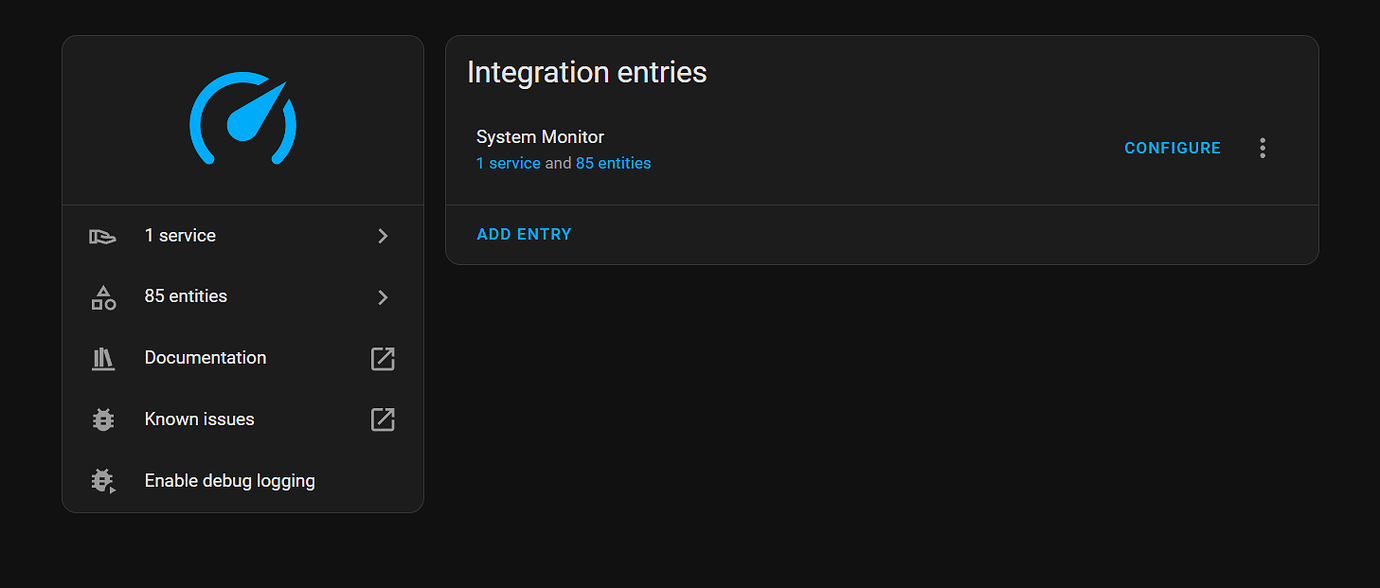Enable debug logging for System Monitor
Image resolution: width=1380 pixels, height=588 pixels.
pyautogui.click(x=230, y=480)
